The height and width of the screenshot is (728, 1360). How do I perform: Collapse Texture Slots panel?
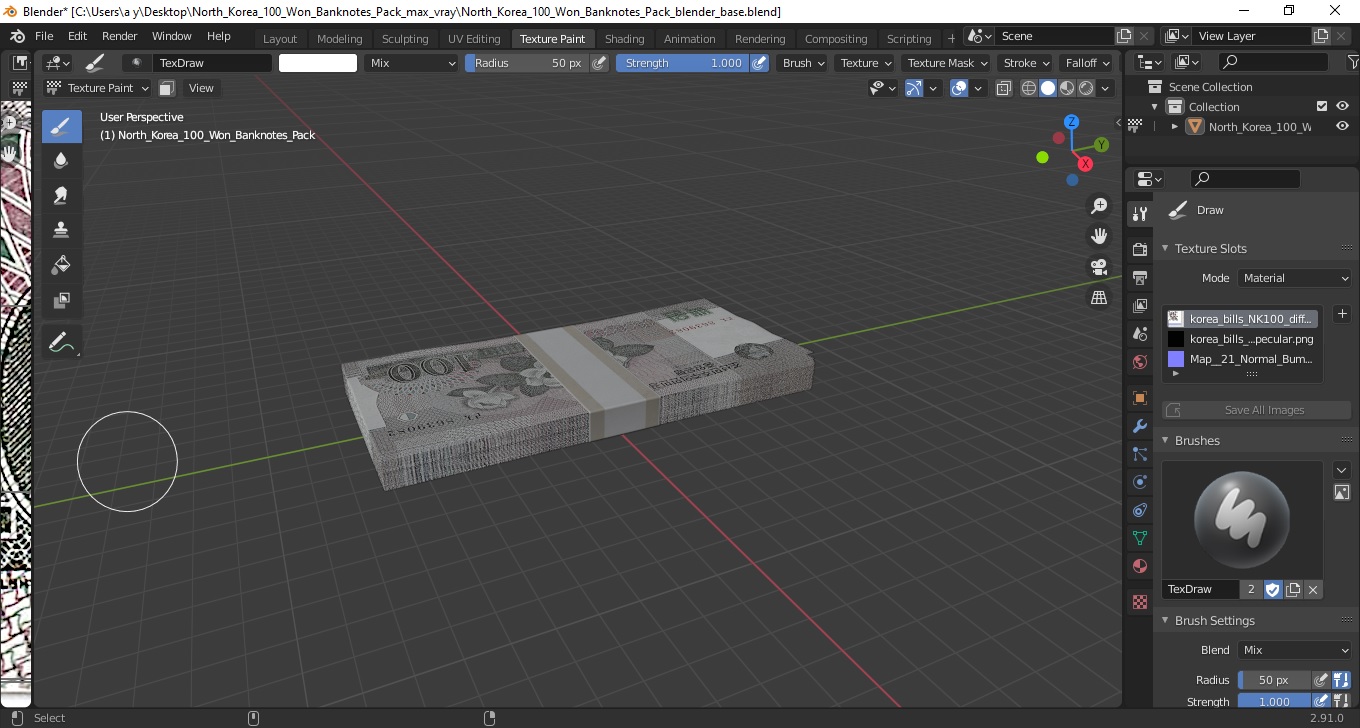[x=1165, y=248]
